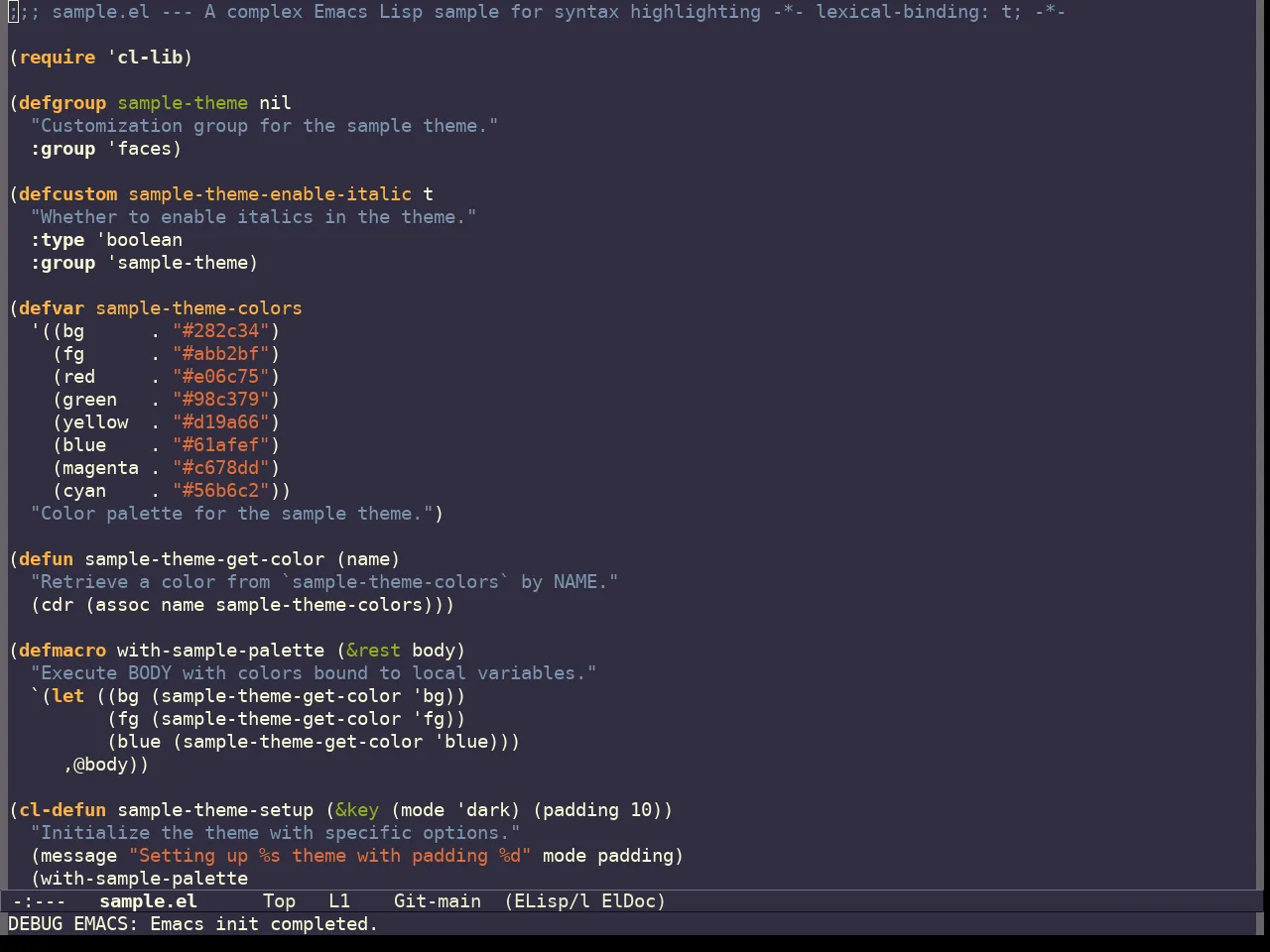Click the color string "#c678dd"

(x=220, y=468)
